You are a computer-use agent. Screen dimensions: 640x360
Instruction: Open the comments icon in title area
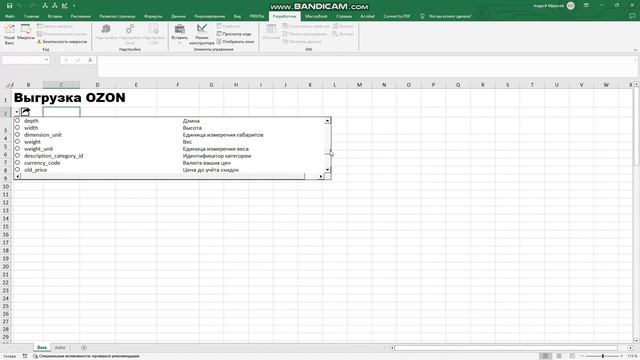(x=632, y=16)
